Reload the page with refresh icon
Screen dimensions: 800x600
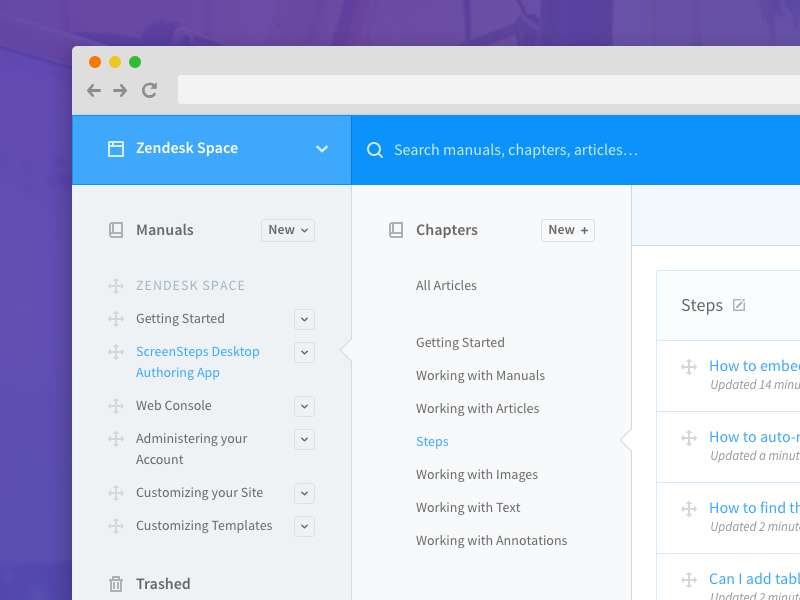[149, 91]
